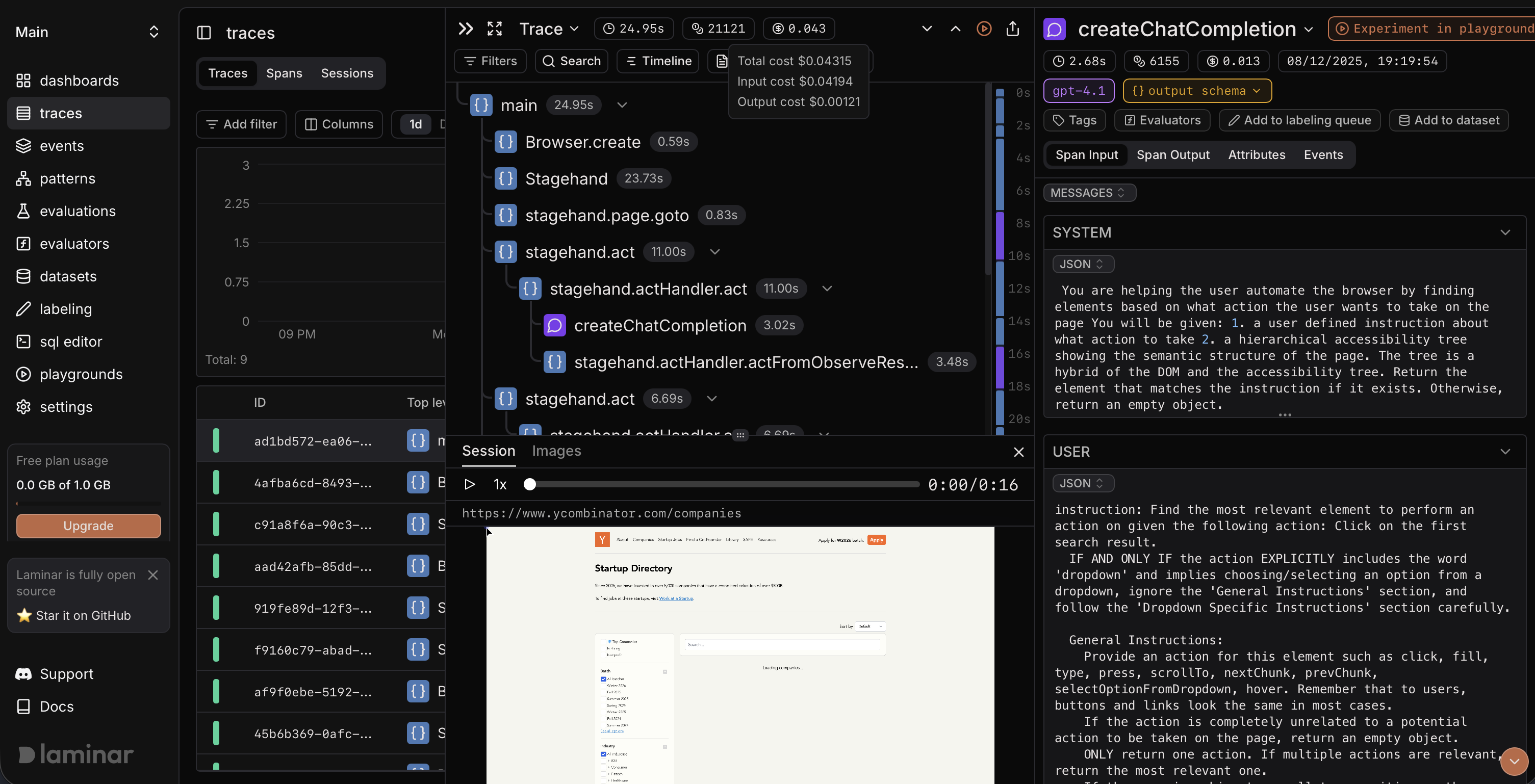This screenshot has width=1535, height=784.
Task: Collapse the main span tree node
Action: (622, 106)
